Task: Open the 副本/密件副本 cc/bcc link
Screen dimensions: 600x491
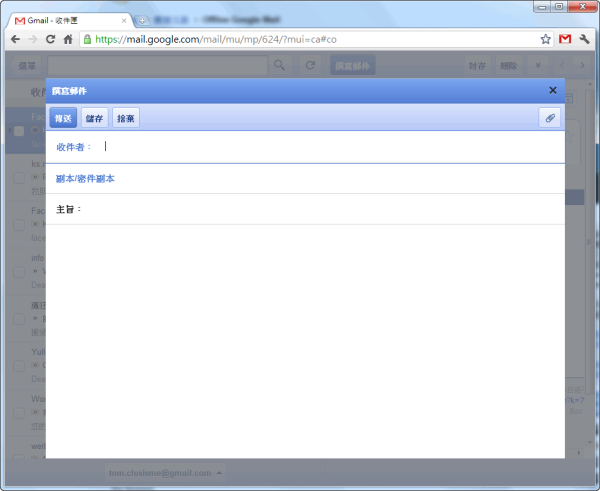Action: pyautogui.click(x=85, y=179)
